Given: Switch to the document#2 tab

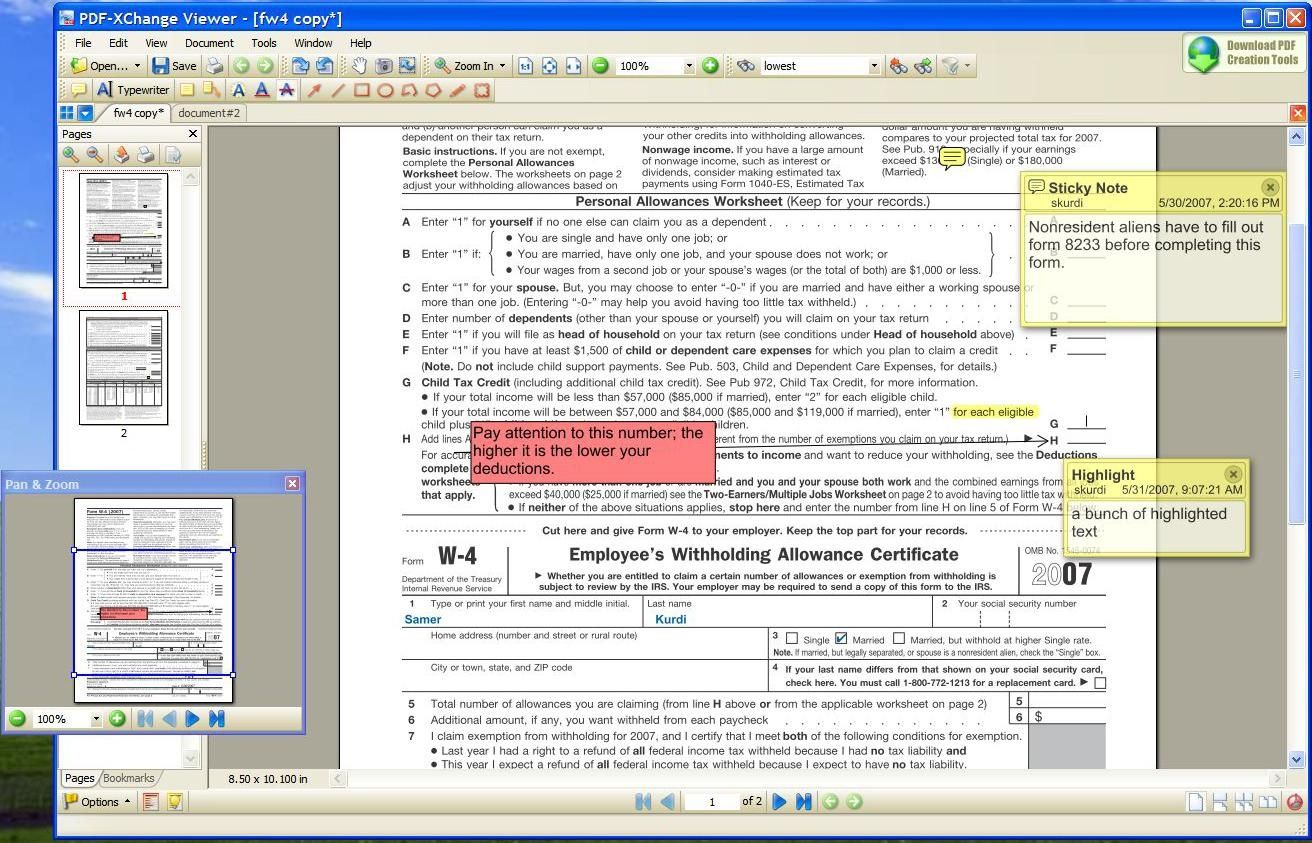Looking at the screenshot, I should tap(209, 113).
